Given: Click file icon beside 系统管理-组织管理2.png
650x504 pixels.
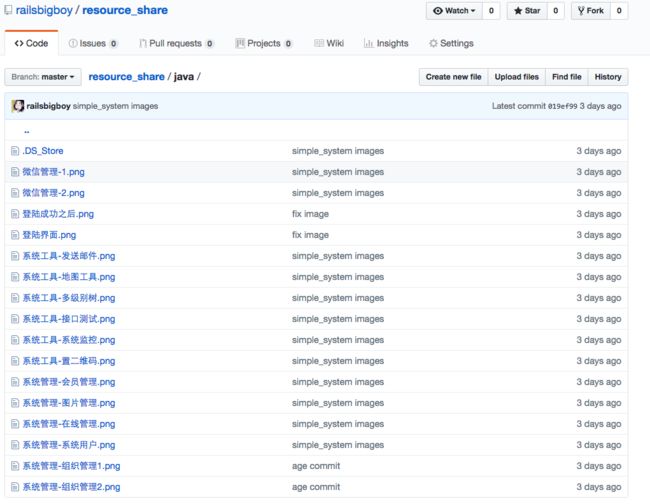Looking at the screenshot, I should [x=15, y=487].
